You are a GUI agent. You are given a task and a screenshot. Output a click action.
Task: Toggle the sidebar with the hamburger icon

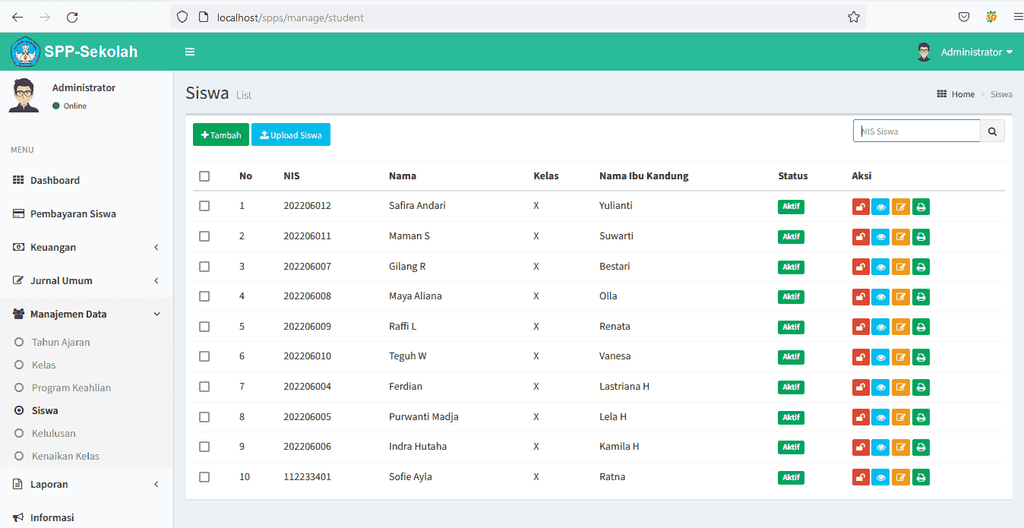click(190, 52)
